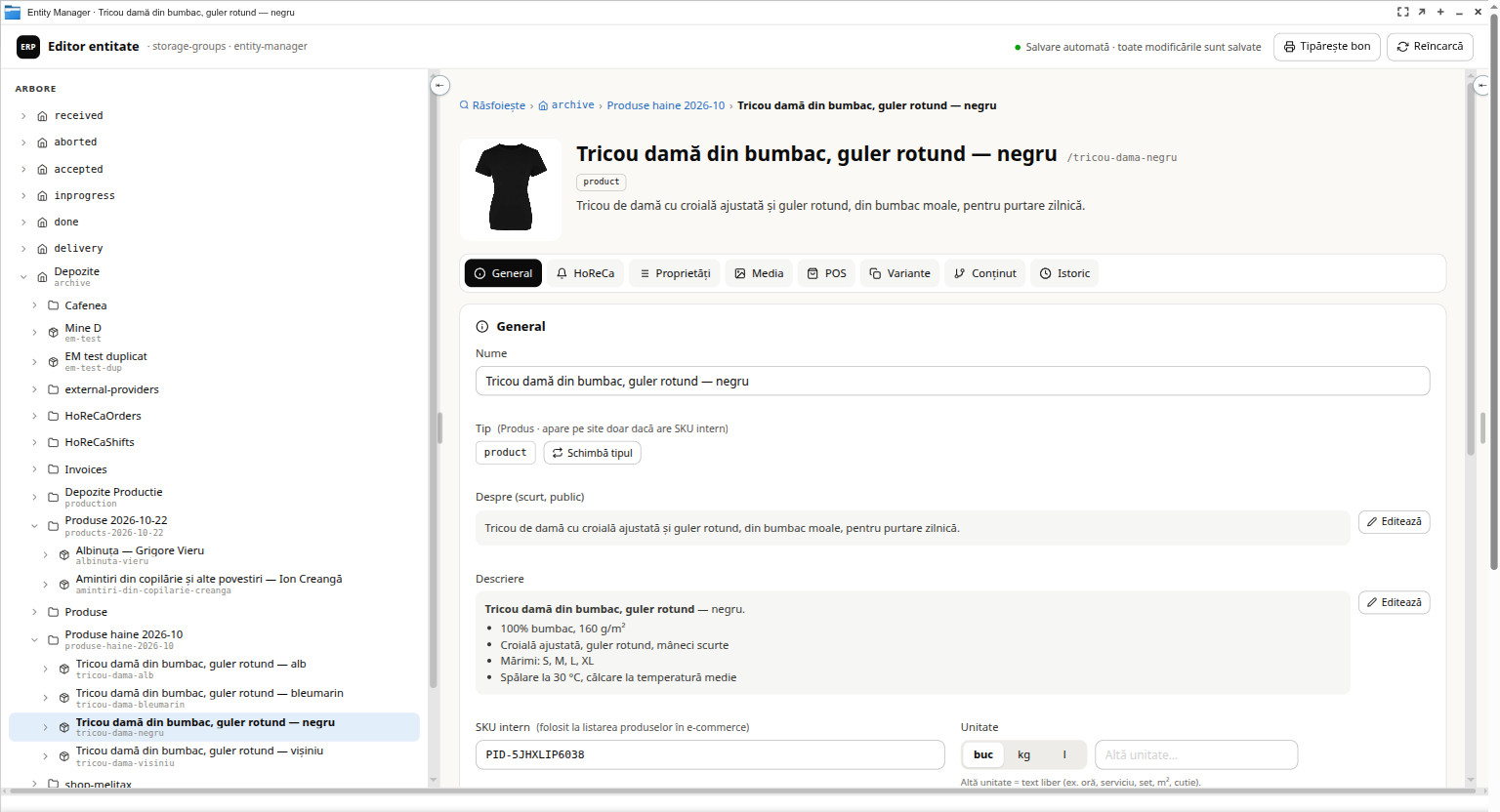The width and height of the screenshot is (1500, 812).
Task: Click the collapse tree panel arrow
Action: pos(440,85)
